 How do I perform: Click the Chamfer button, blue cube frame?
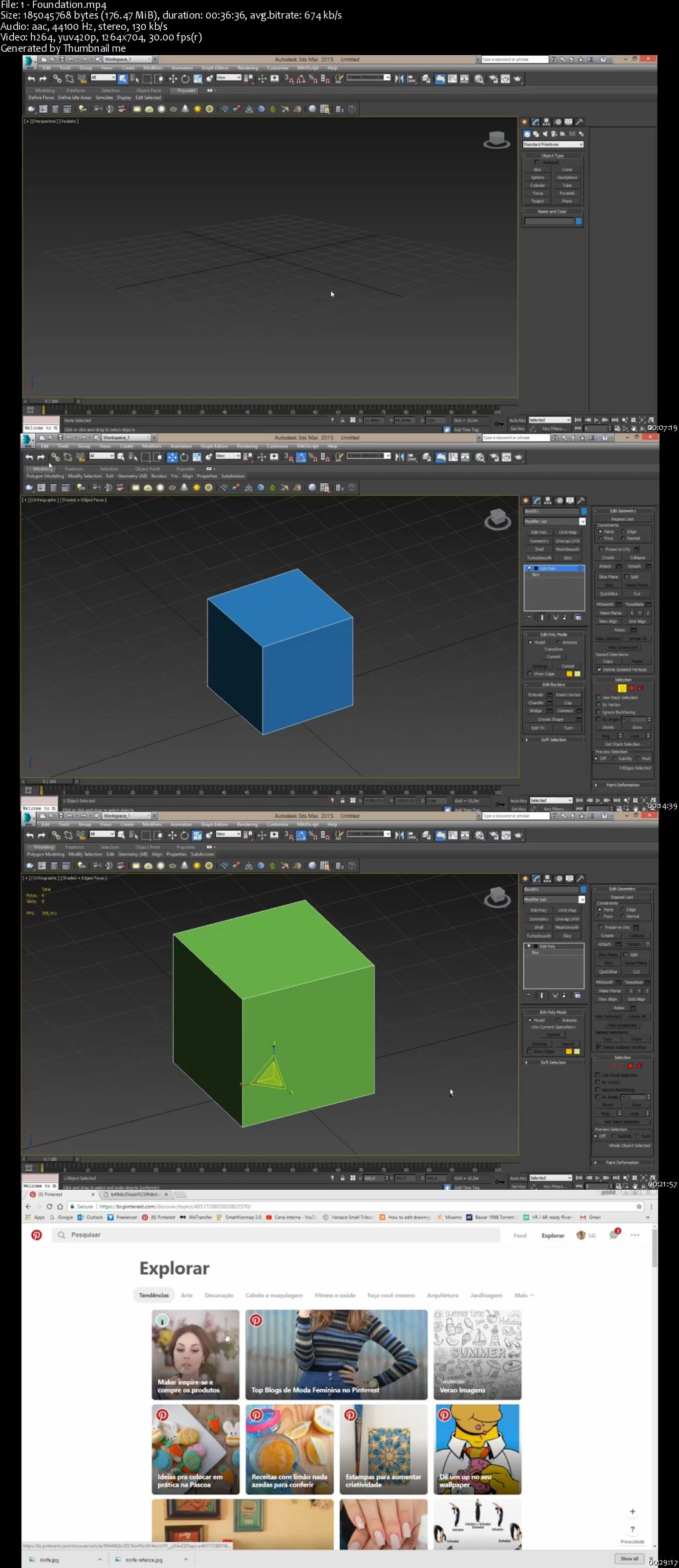[x=536, y=703]
